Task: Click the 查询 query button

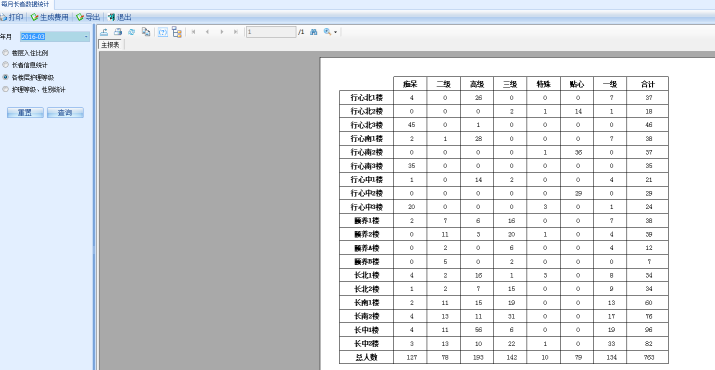Action: coord(65,113)
